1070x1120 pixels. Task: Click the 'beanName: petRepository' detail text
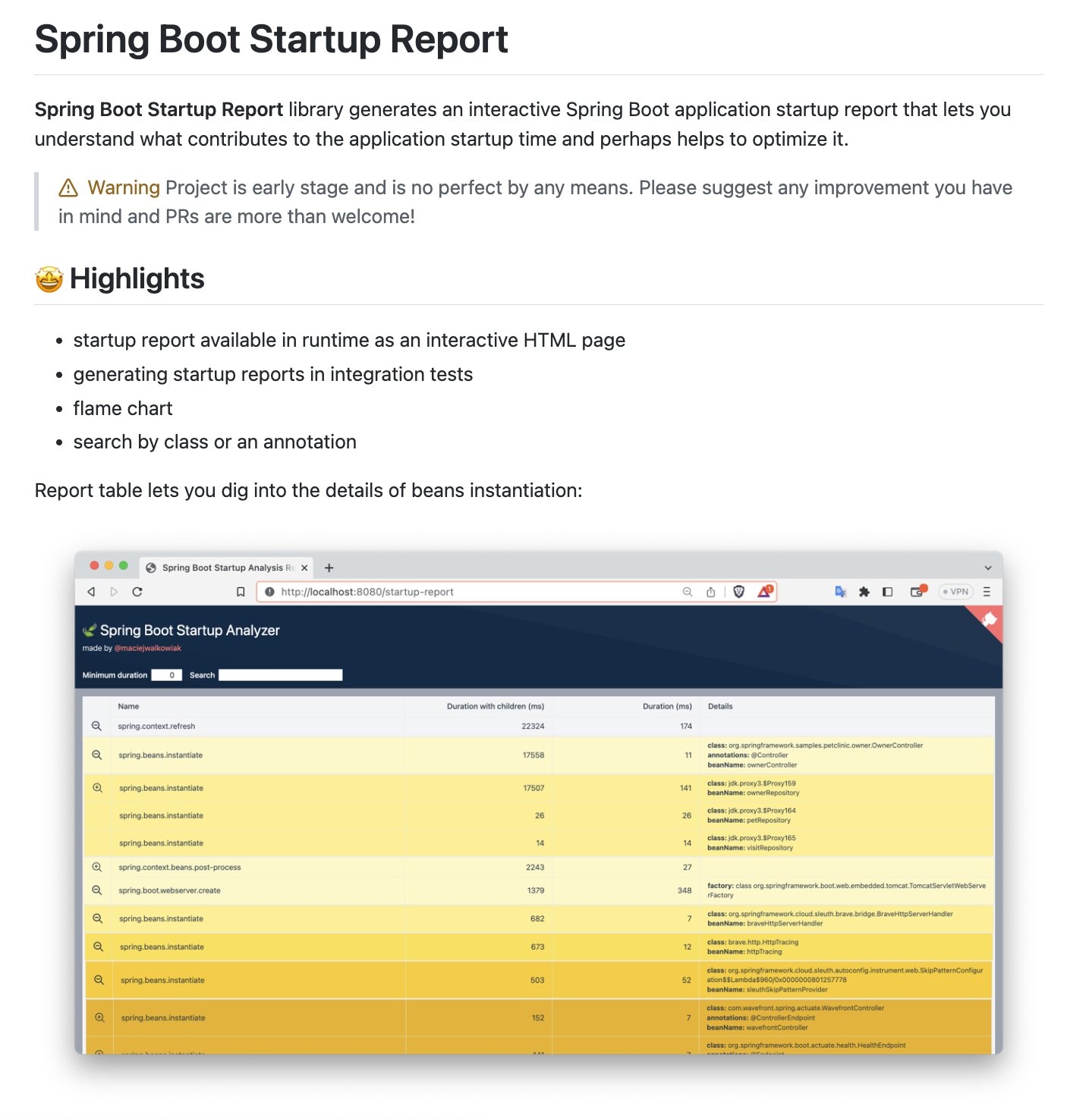tap(749, 820)
